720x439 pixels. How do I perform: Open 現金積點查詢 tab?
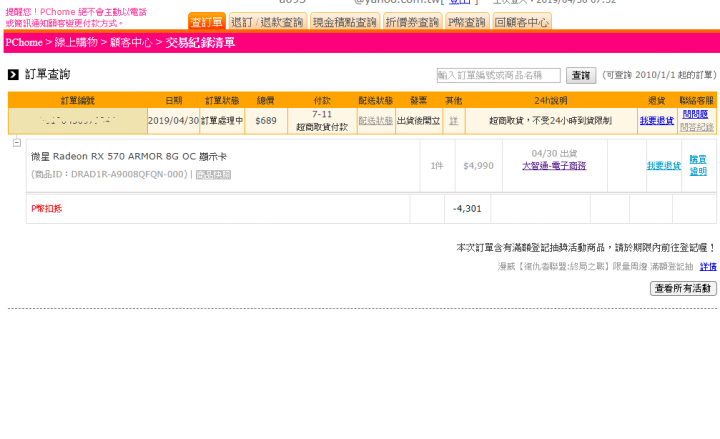pos(345,22)
